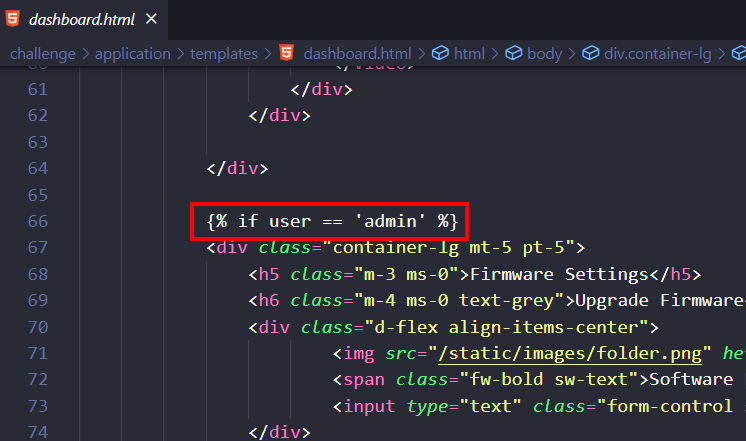
Task: Click the container-lg mt-5 pt-5 class value
Action: tap(453, 247)
